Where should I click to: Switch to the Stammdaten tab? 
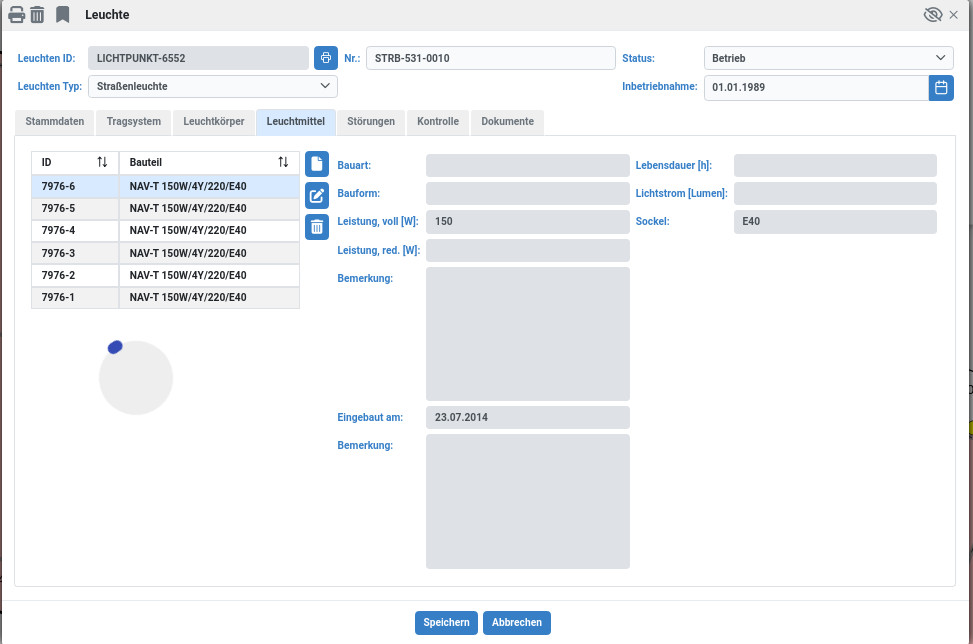click(55, 122)
